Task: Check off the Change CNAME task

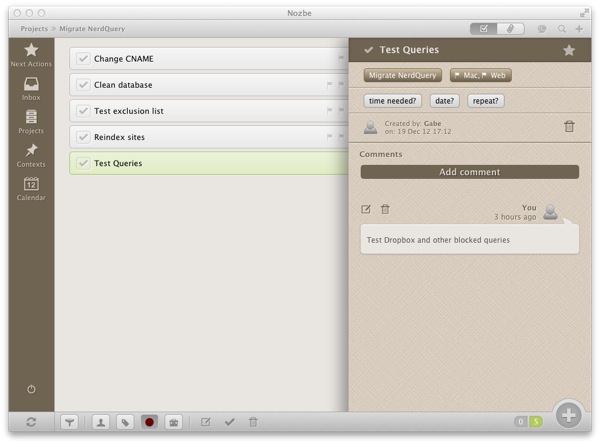Action: (83, 59)
